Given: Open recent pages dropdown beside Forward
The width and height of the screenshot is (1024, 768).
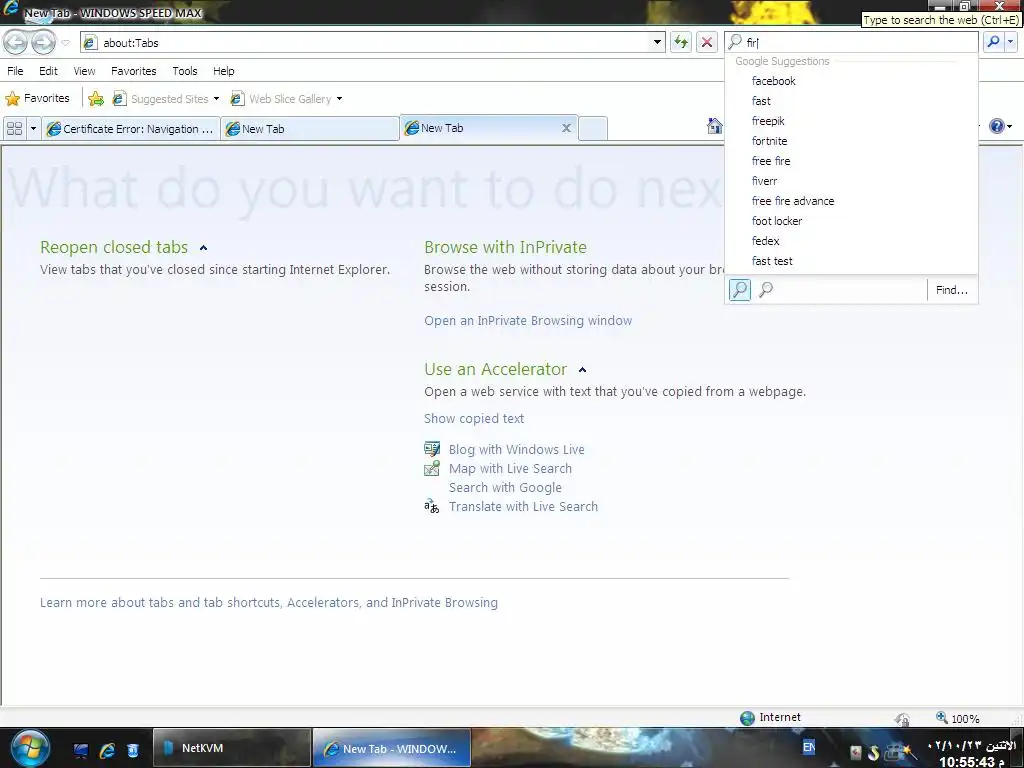Looking at the screenshot, I should point(65,43).
